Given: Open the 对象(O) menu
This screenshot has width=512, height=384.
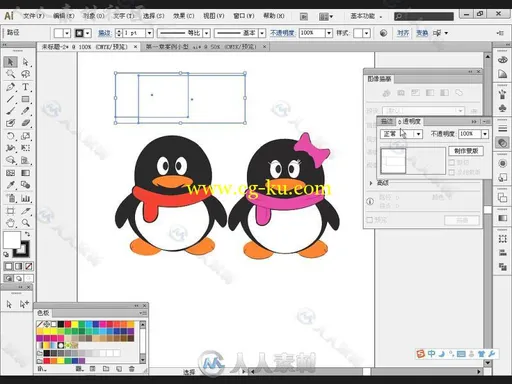Looking at the screenshot, I should point(93,16).
